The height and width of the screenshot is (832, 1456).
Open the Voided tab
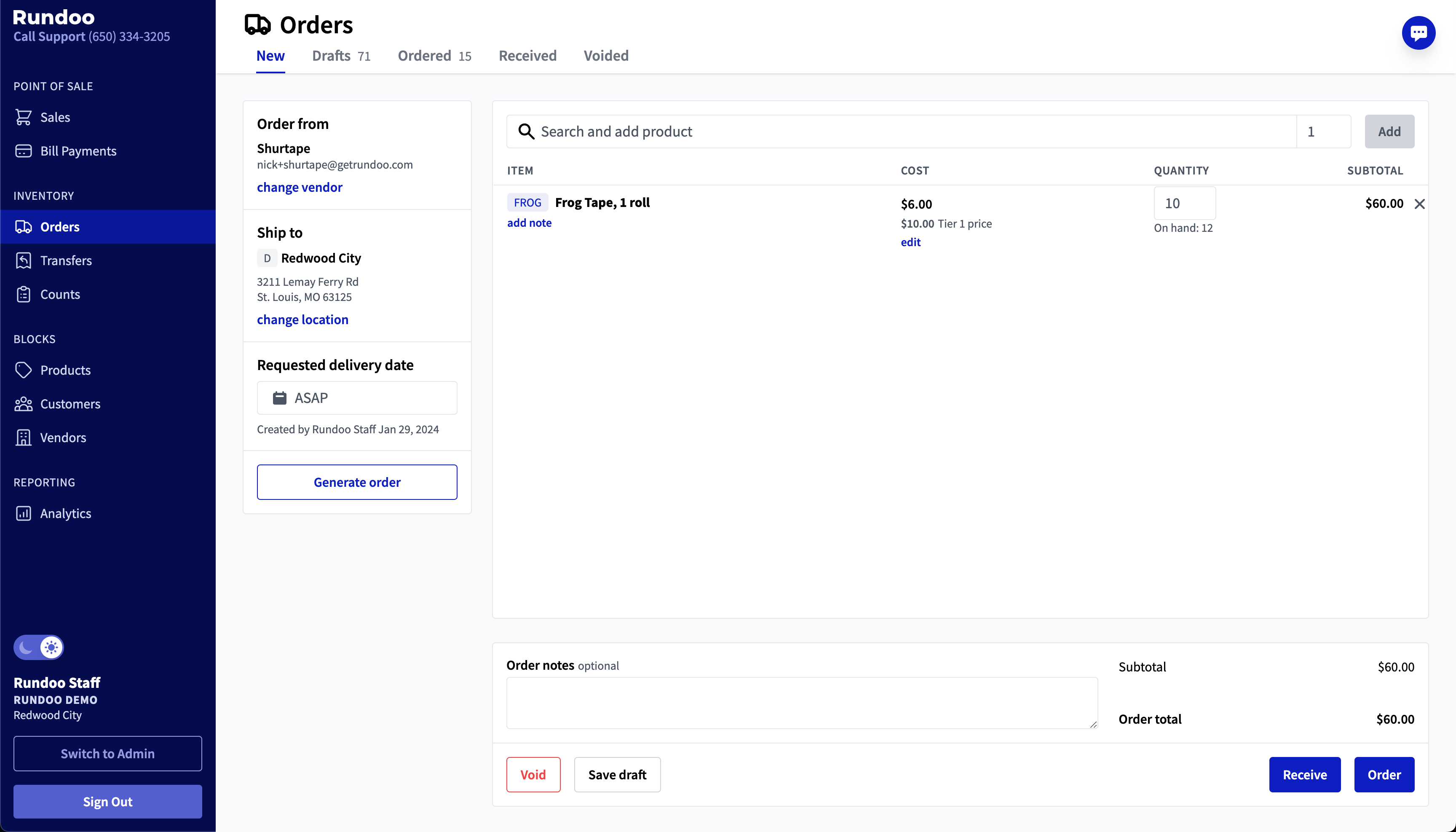click(x=606, y=56)
